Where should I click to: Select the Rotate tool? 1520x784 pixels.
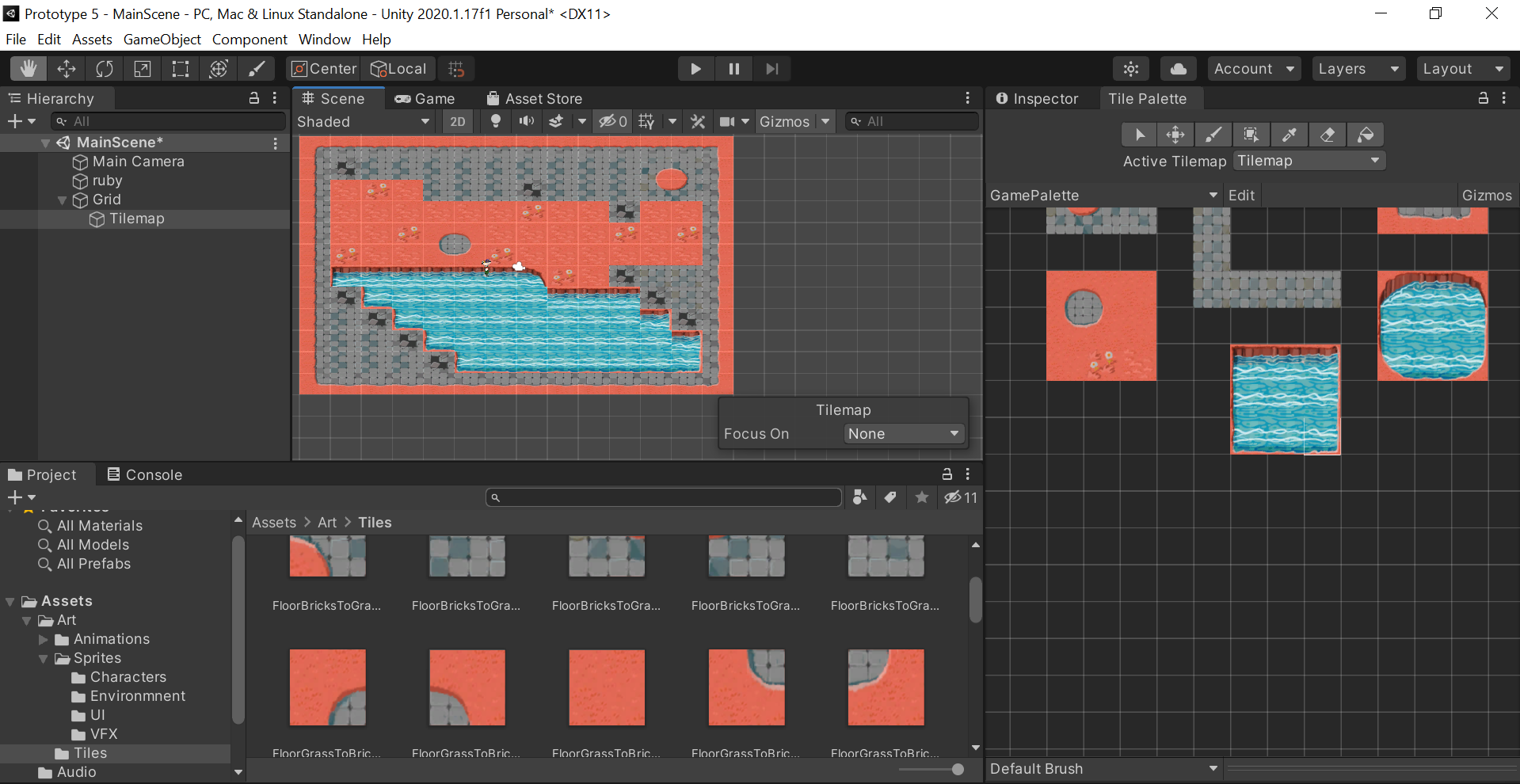105,69
